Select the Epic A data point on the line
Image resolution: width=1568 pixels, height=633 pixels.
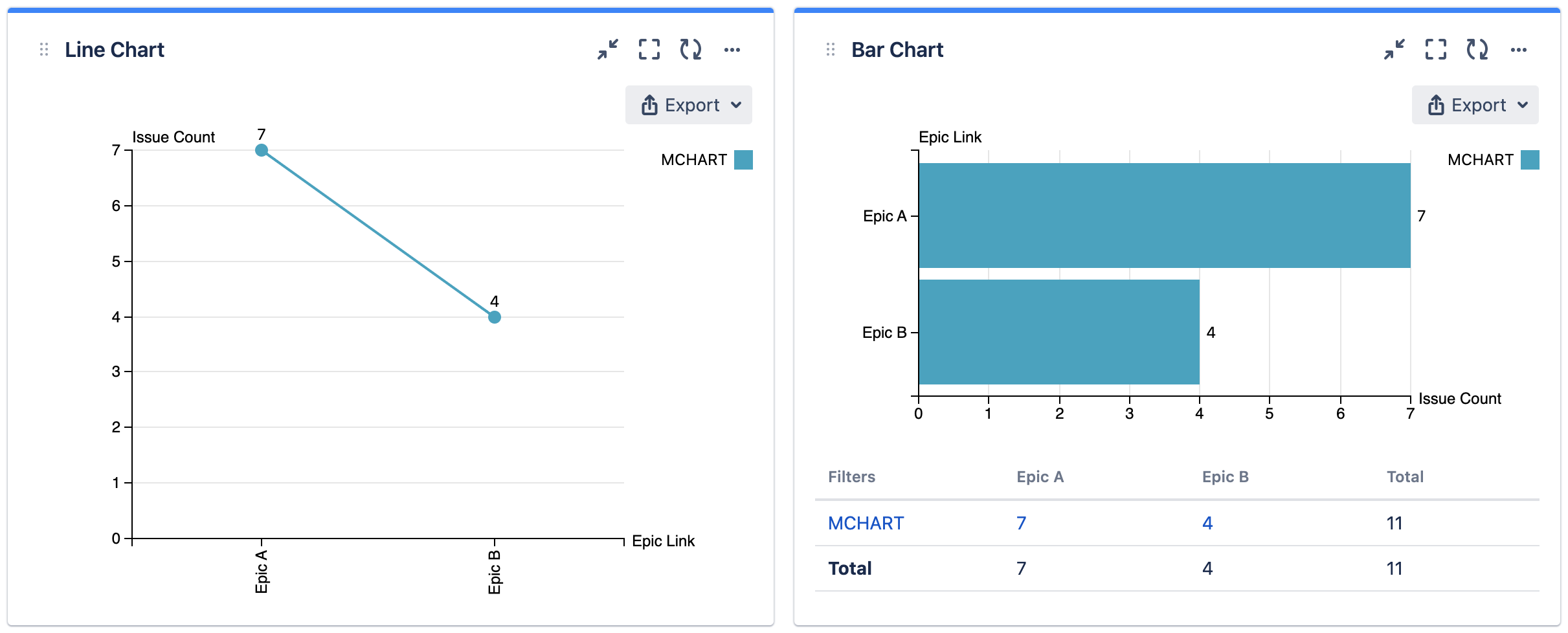click(x=262, y=150)
